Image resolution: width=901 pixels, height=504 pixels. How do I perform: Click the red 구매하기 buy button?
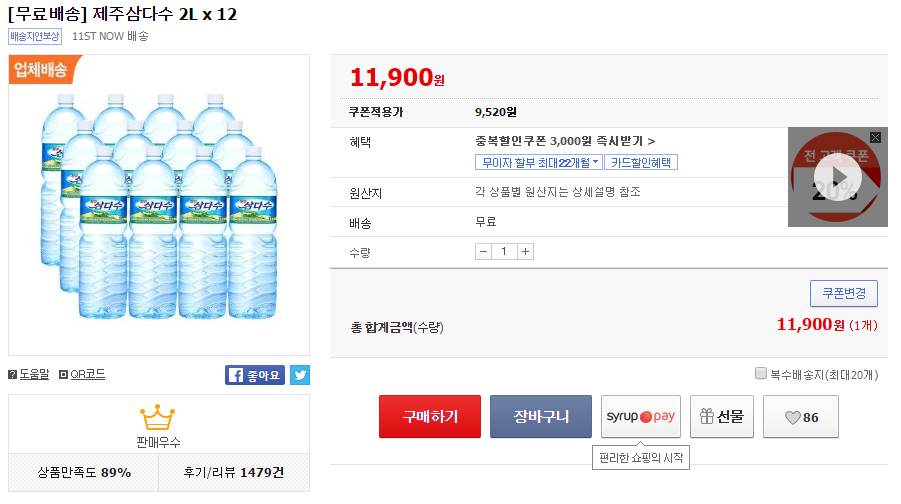[430, 417]
